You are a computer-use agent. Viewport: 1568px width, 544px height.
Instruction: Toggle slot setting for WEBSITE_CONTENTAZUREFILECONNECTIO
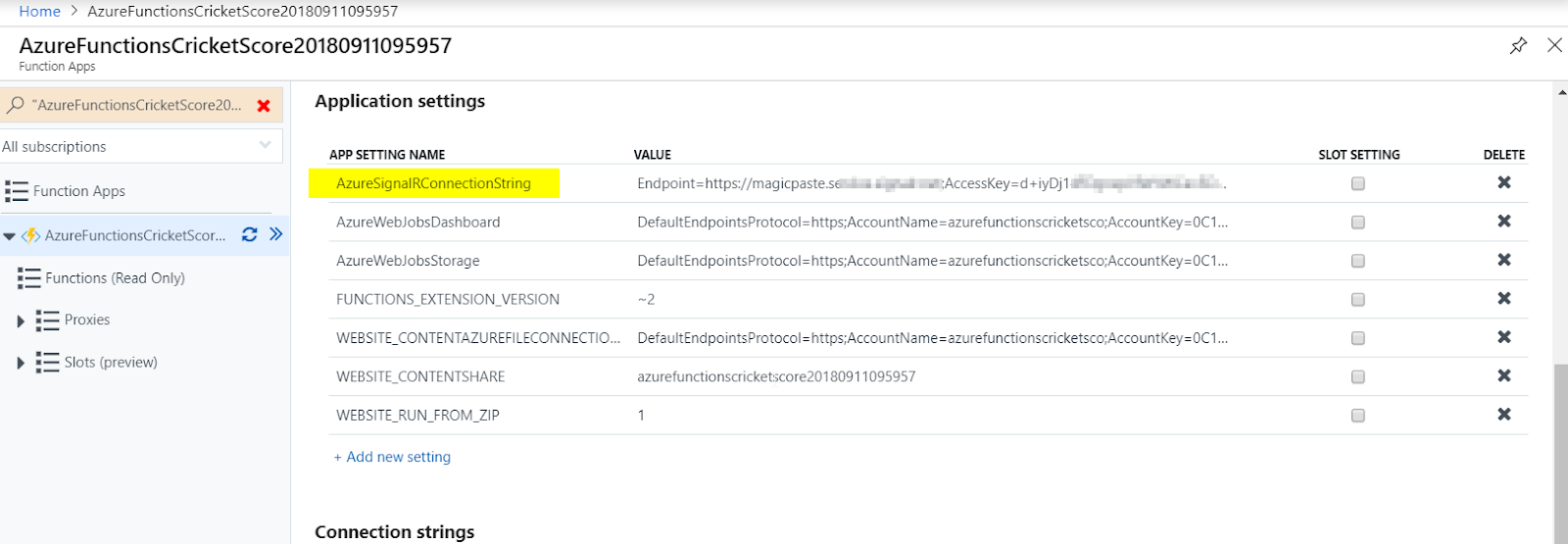[x=1358, y=338]
